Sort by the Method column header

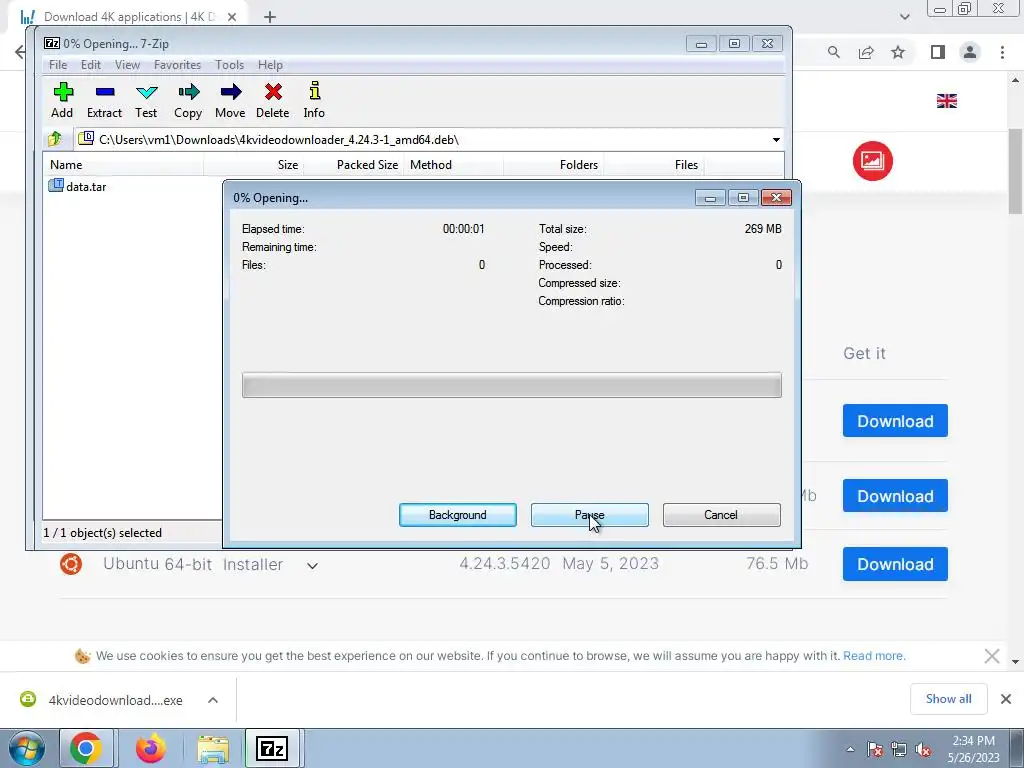[x=453, y=165]
